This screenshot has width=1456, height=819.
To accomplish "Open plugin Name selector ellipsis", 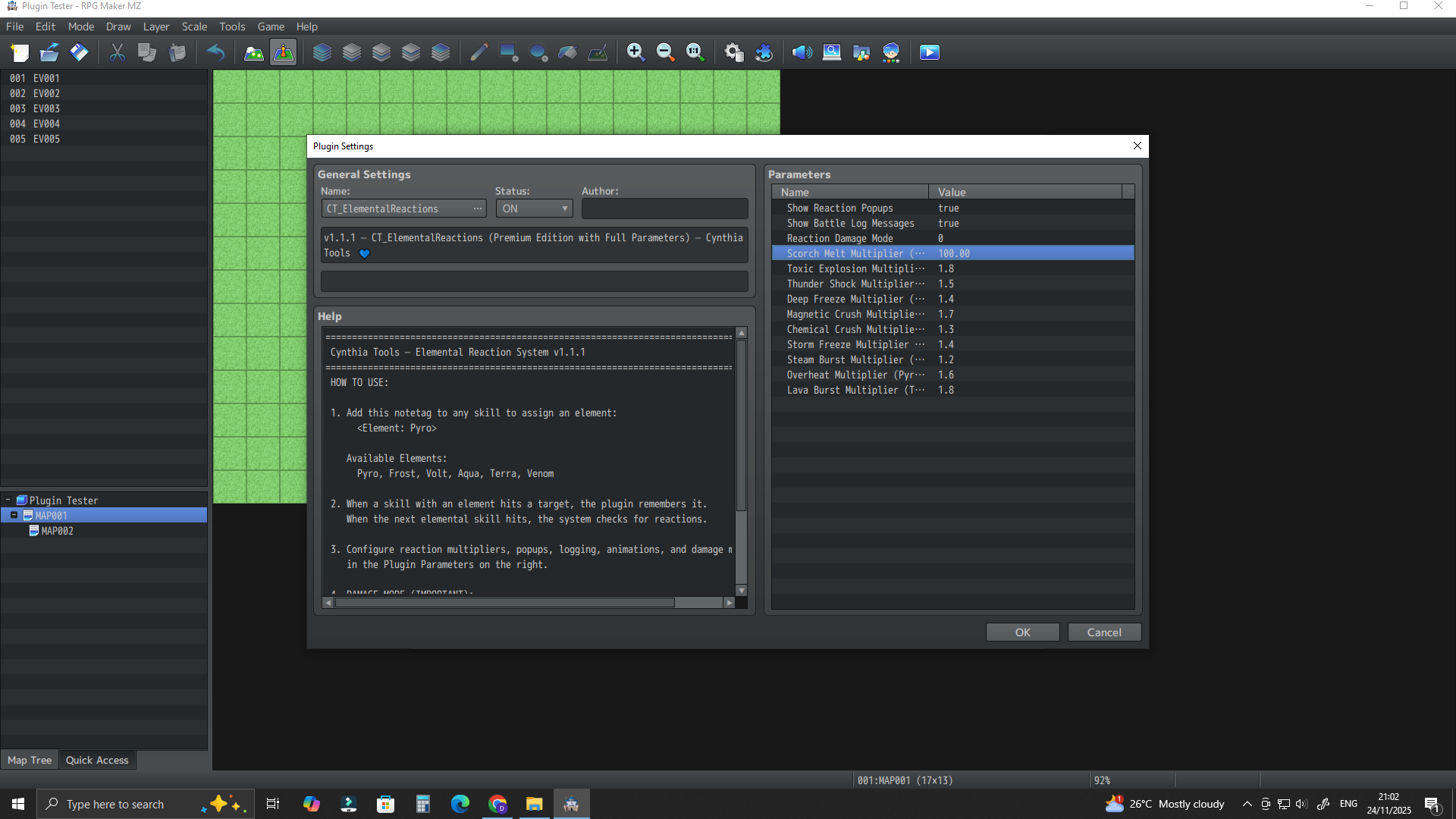I will 478,209.
